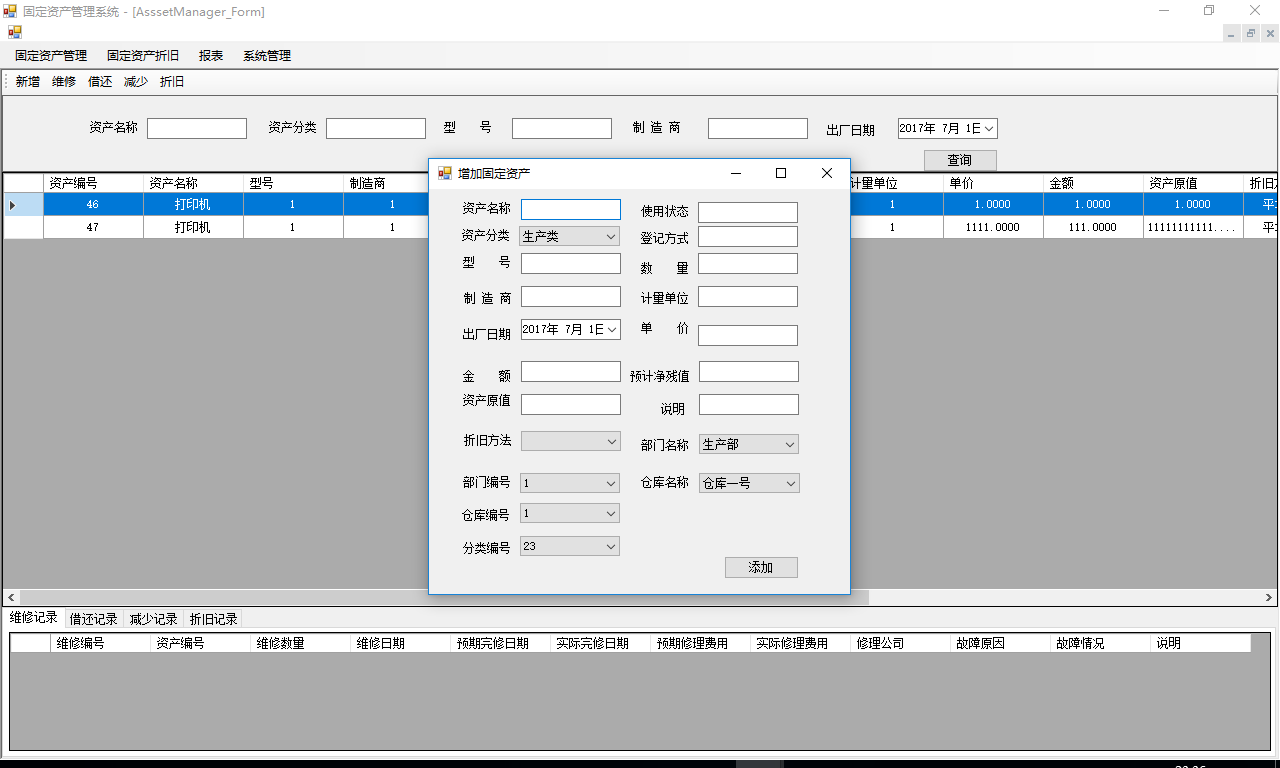Click the 资产编号 cell with value 47

click(93, 227)
